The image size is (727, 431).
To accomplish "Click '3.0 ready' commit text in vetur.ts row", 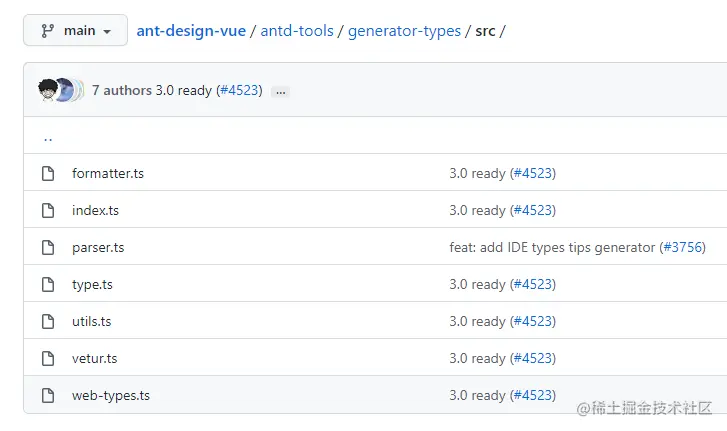I will [477, 358].
